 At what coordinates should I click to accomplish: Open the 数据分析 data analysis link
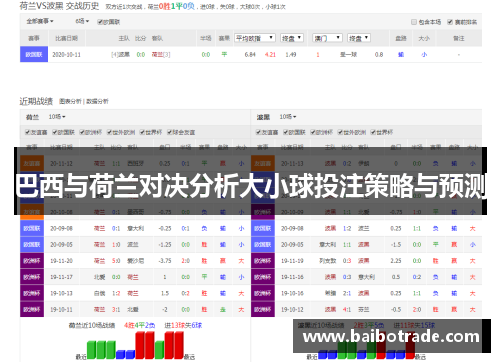pyautogui.click(x=97, y=101)
